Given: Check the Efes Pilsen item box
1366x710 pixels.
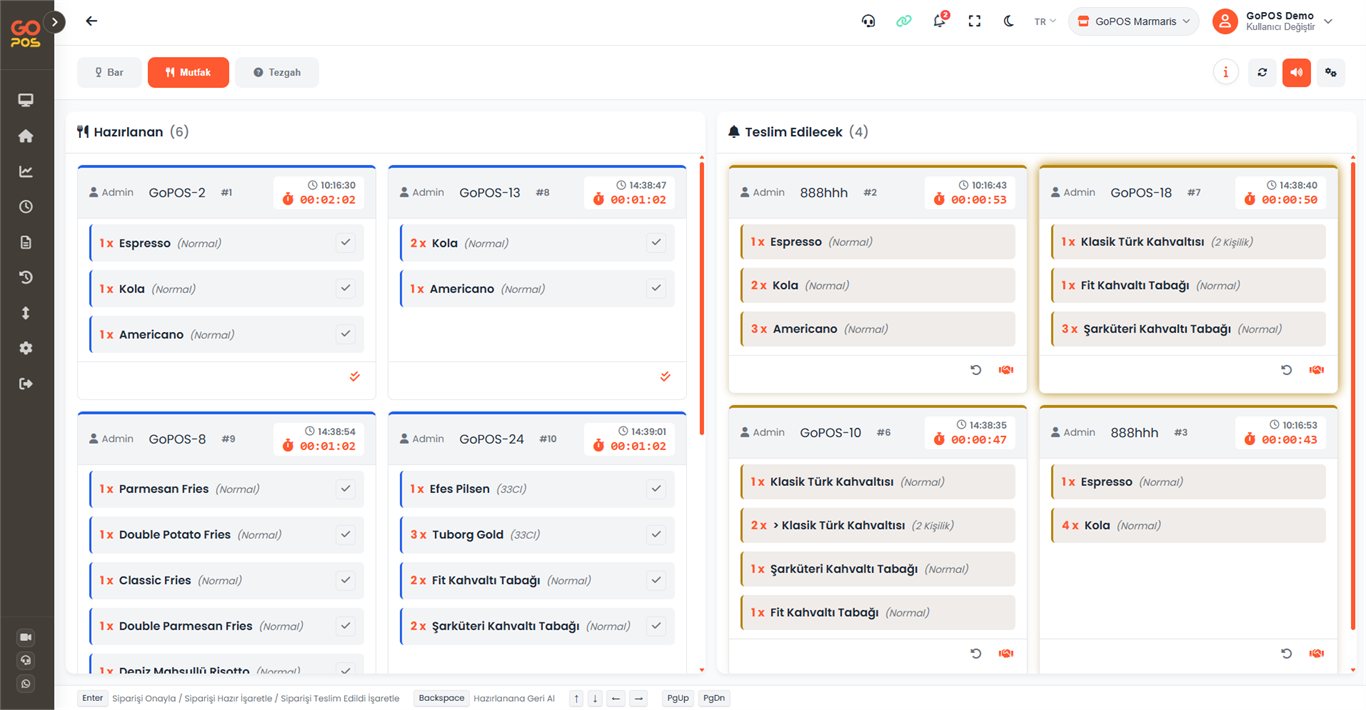Looking at the screenshot, I should click(656, 489).
